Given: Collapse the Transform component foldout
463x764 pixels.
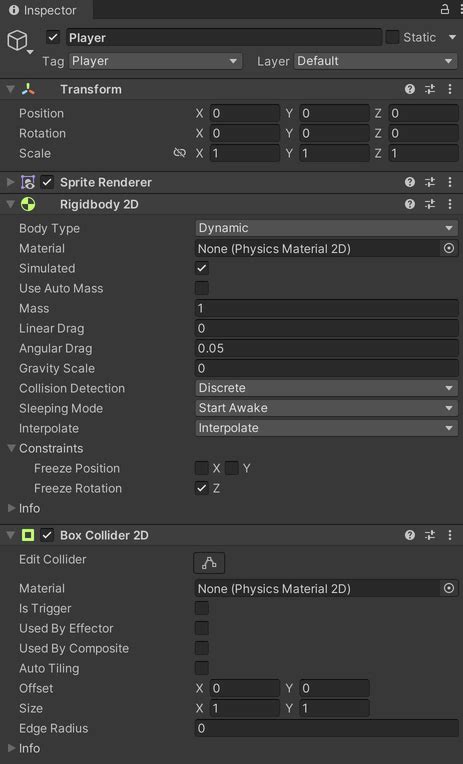Looking at the screenshot, I should [10, 89].
